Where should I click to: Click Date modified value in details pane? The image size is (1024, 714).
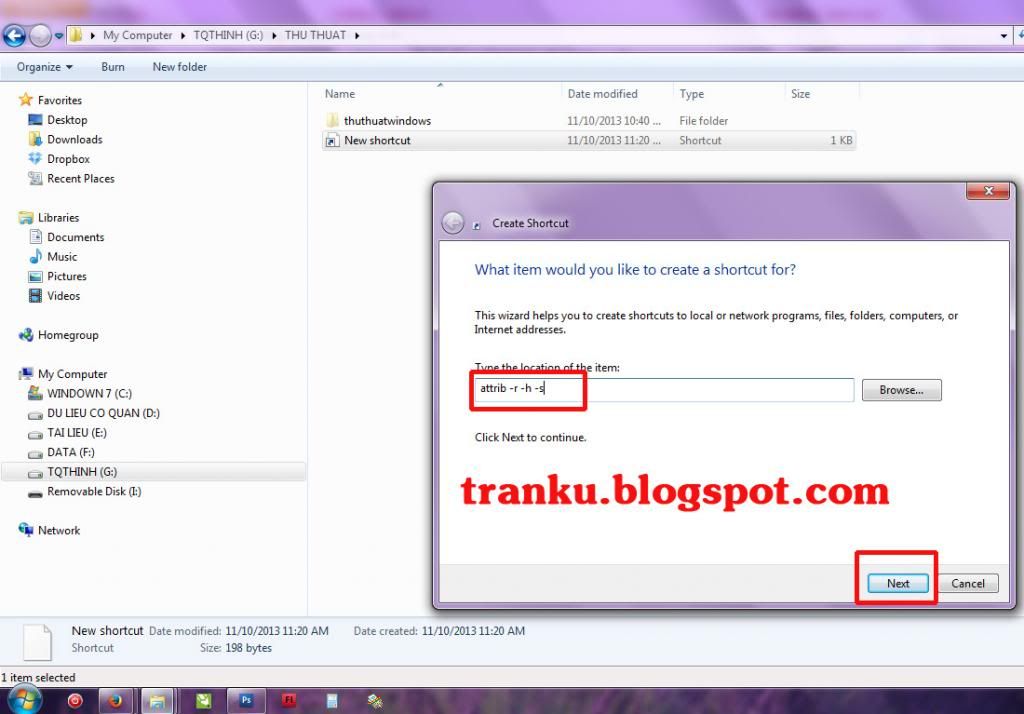[x=277, y=631]
